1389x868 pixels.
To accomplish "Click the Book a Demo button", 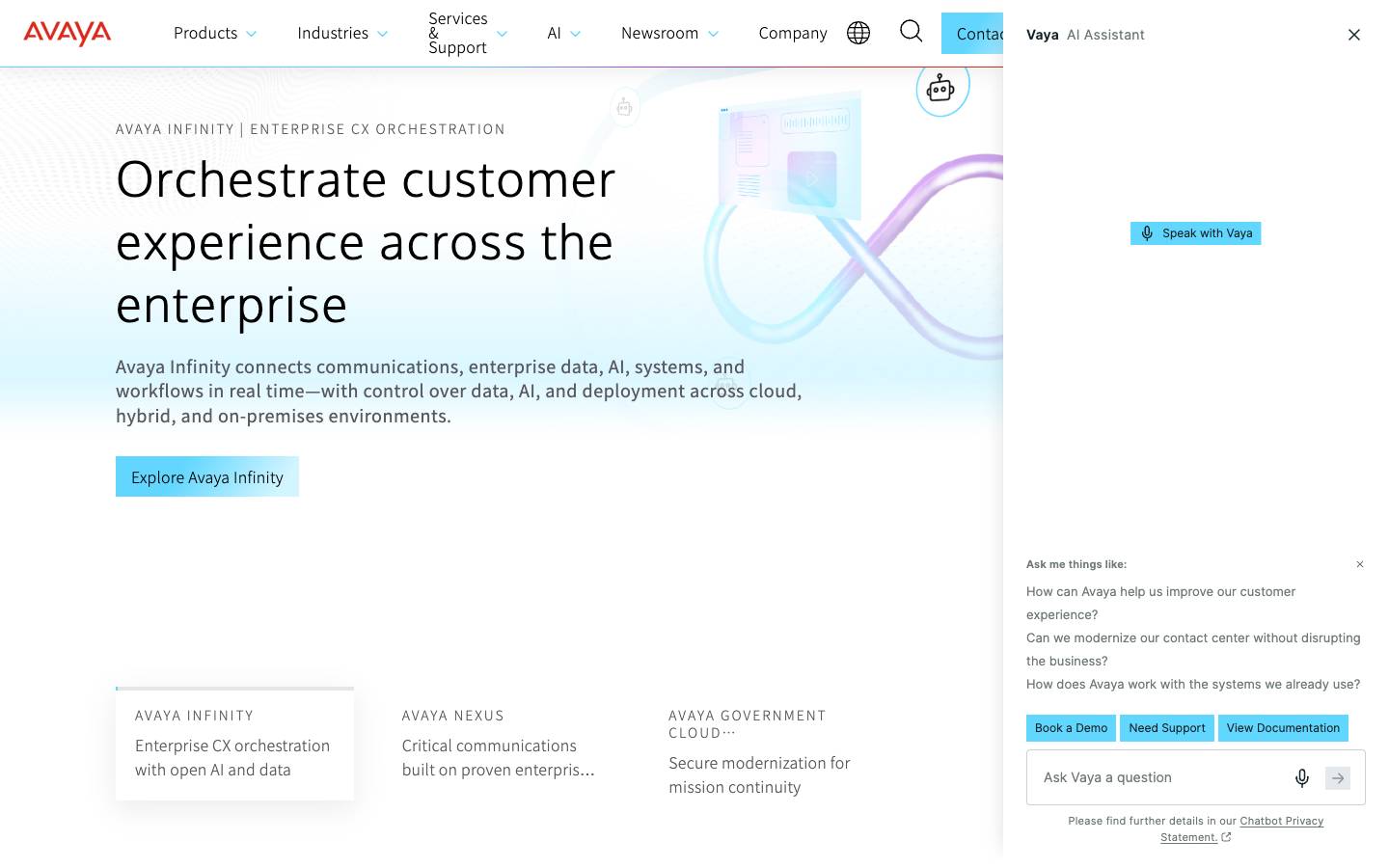I will 1071,728.
